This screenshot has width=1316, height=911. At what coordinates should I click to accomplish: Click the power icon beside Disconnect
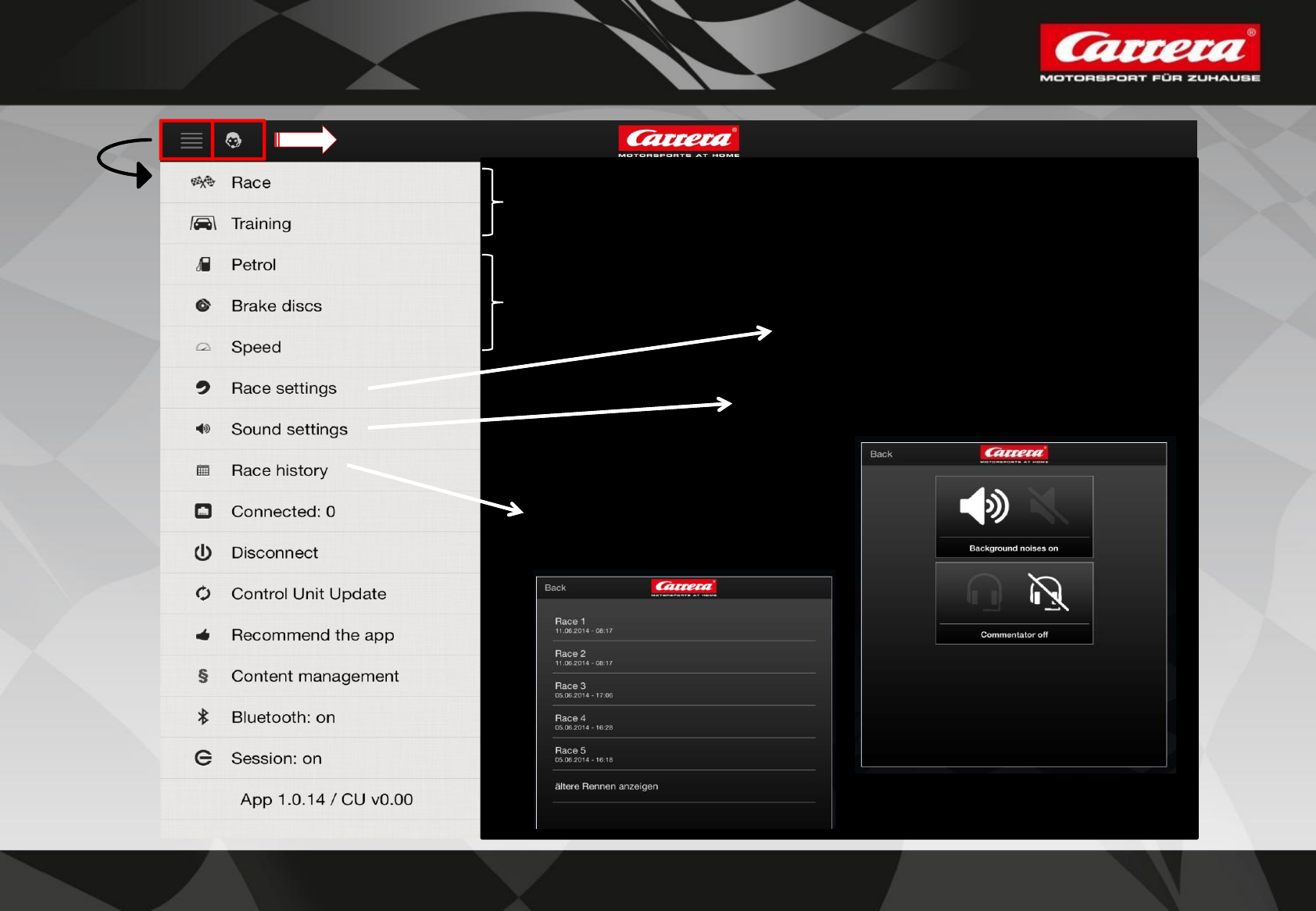coord(203,552)
